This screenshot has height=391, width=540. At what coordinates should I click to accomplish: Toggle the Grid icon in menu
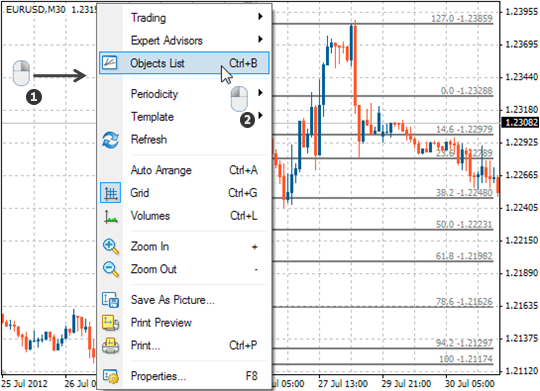[111, 193]
